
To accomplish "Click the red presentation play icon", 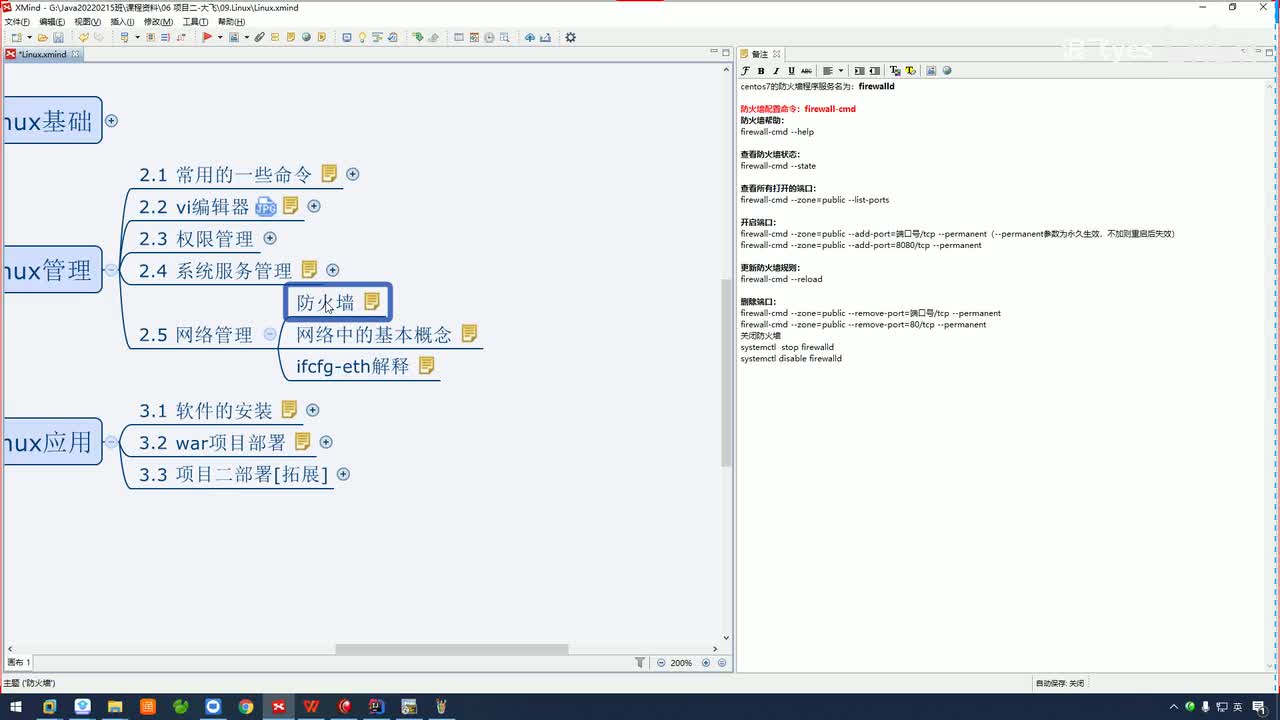I will [207, 38].
